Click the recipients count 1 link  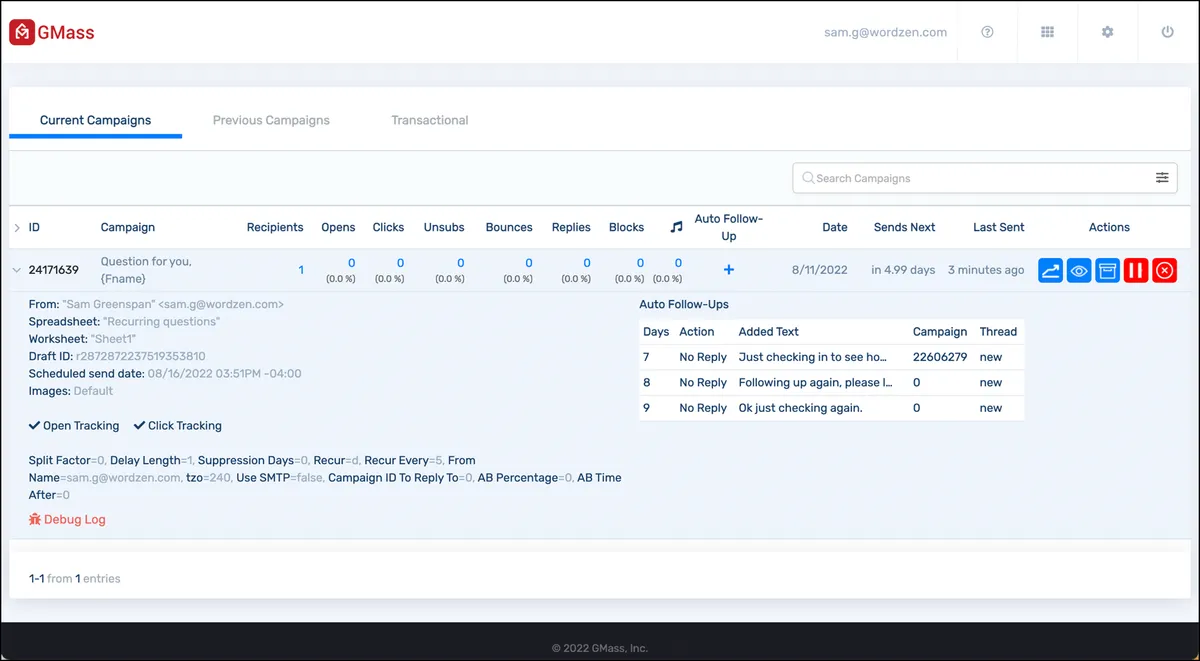301,270
